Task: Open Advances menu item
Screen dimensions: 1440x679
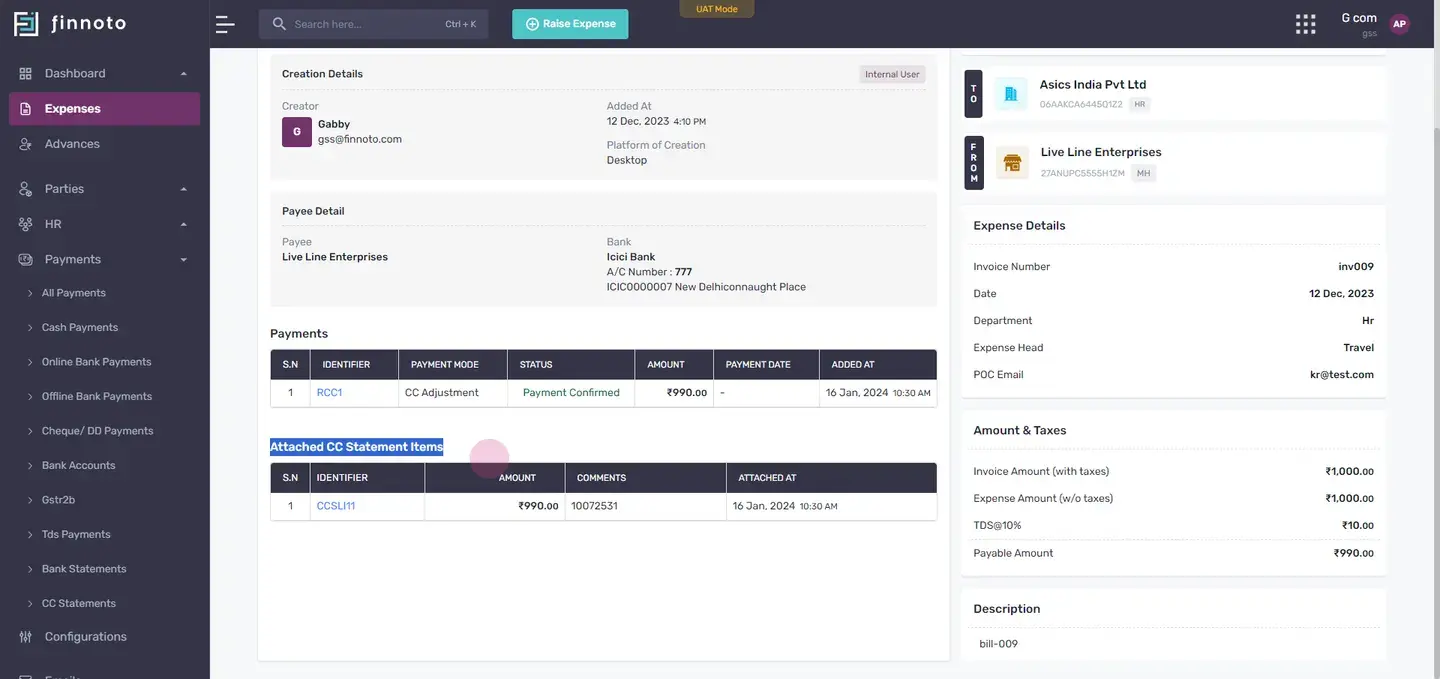Action: pyautogui.click(x=72, y=144)
